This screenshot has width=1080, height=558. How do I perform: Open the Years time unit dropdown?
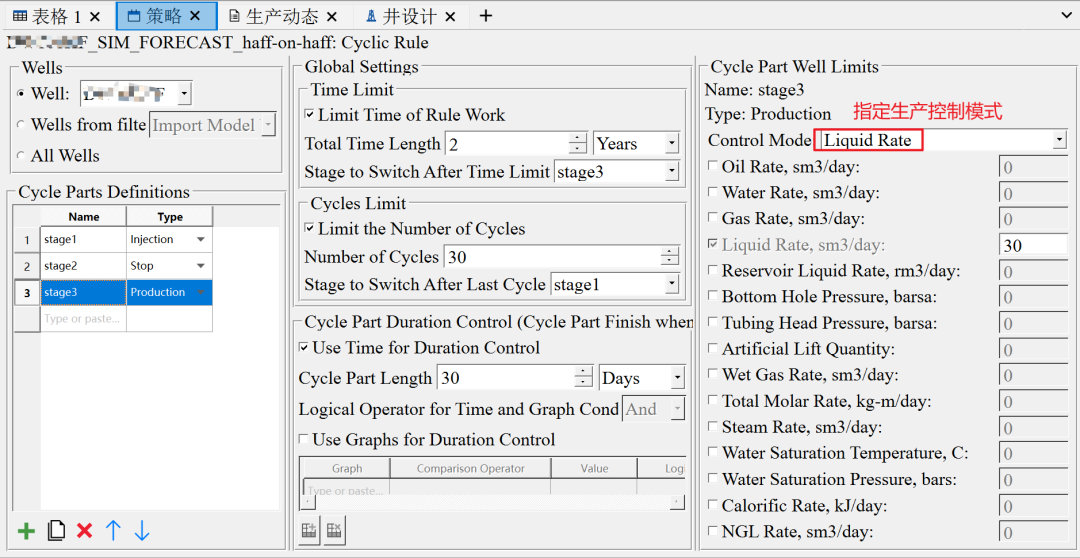670,144
